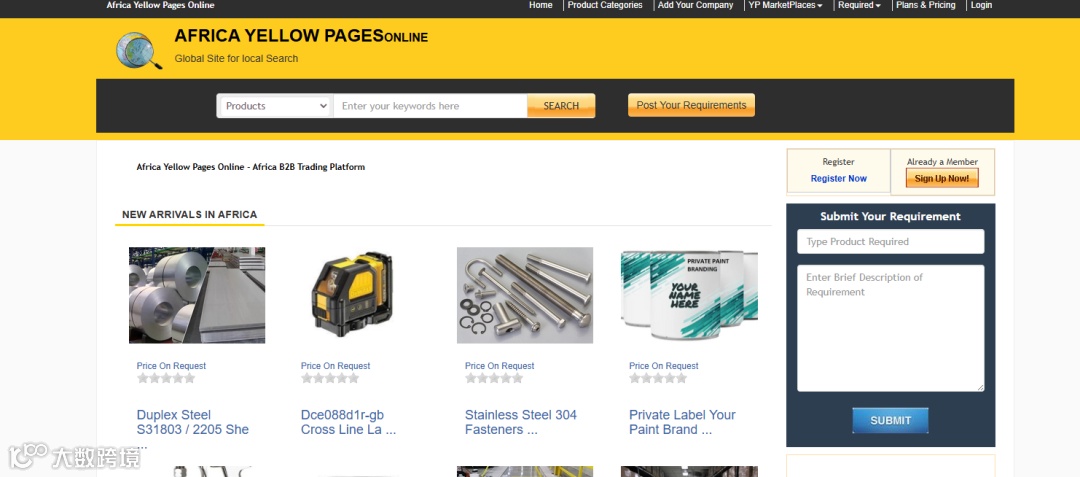Expand the Required dropdown menu
The width and height of the screenshot is (1080, 477).
(859, 5)
